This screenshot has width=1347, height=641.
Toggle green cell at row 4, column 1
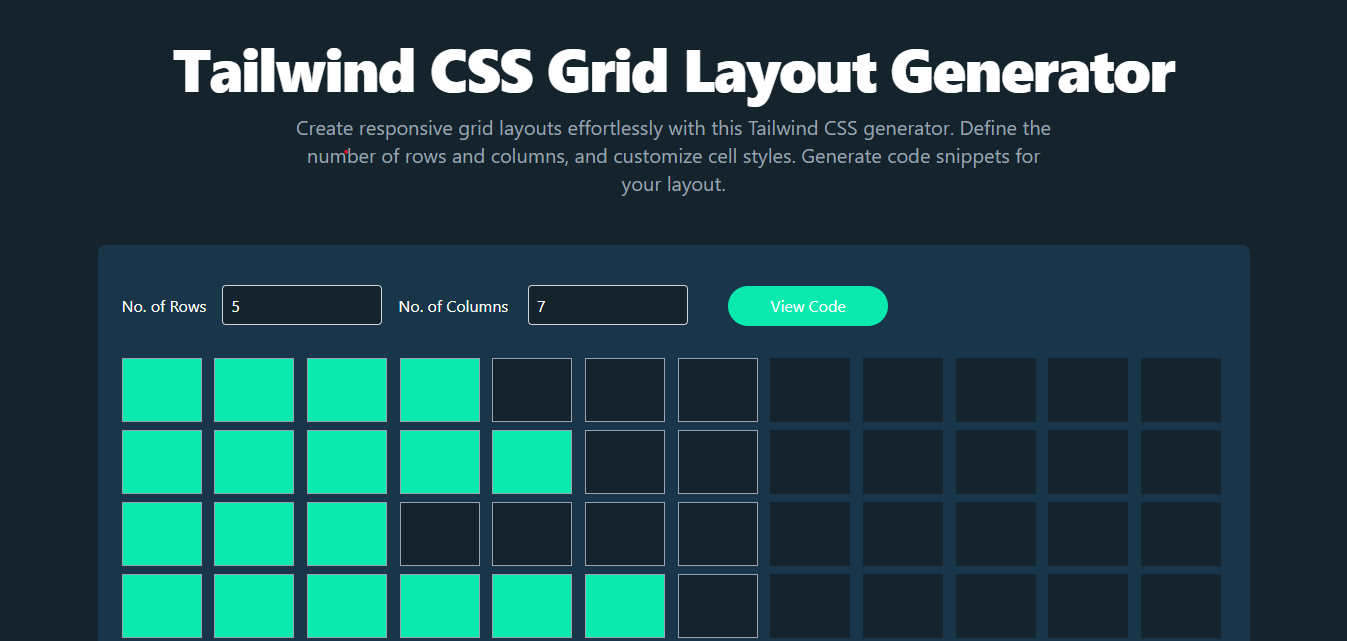[162, 606]
